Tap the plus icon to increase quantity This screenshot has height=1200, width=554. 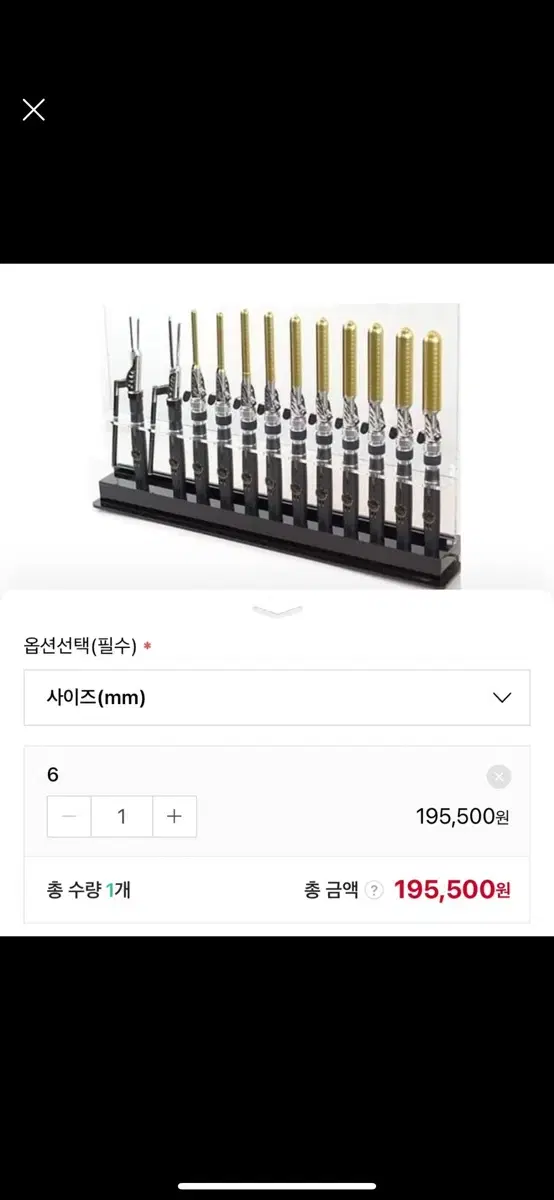coord(174,816)
